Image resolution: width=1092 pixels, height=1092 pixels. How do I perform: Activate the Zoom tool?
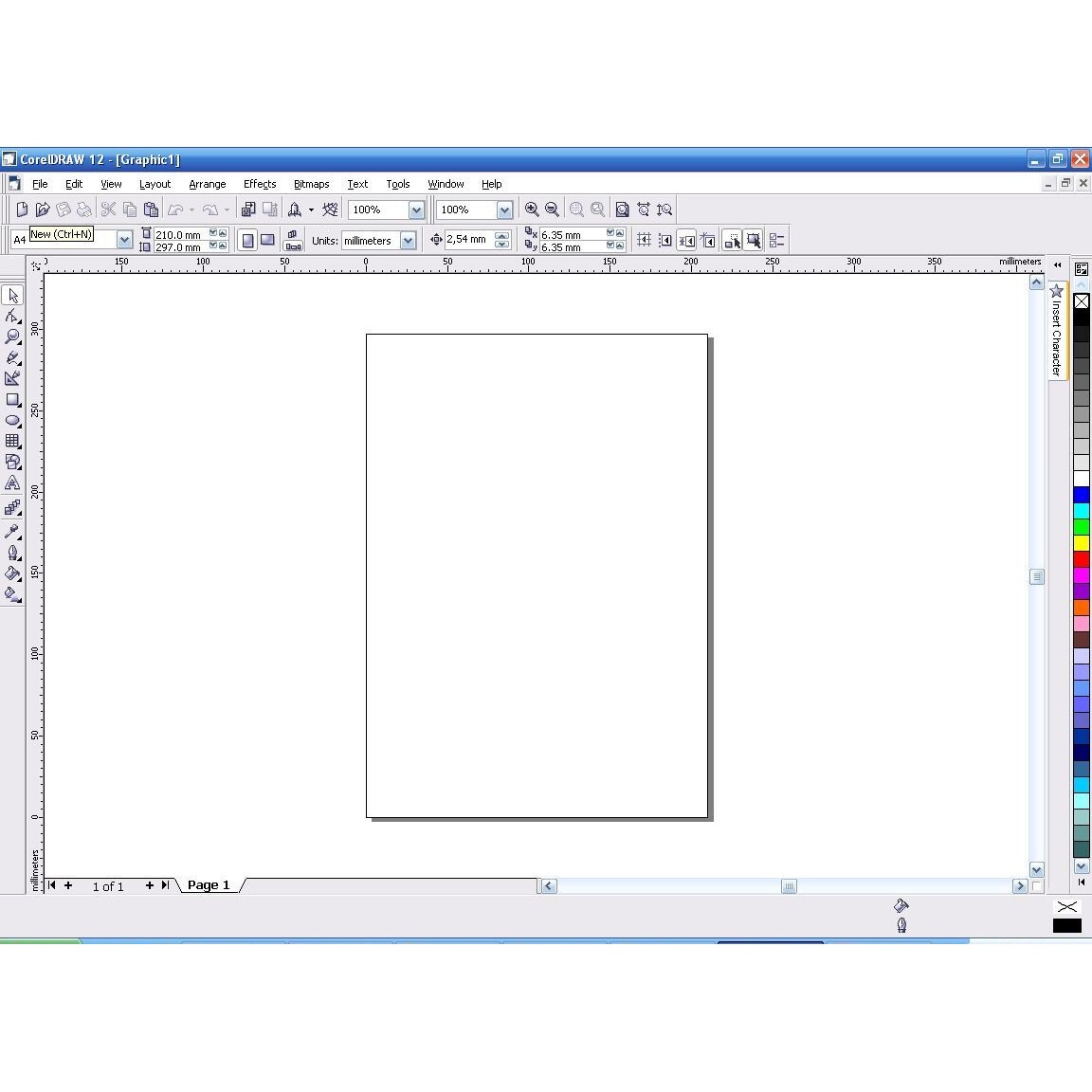(x=13, y=336)
